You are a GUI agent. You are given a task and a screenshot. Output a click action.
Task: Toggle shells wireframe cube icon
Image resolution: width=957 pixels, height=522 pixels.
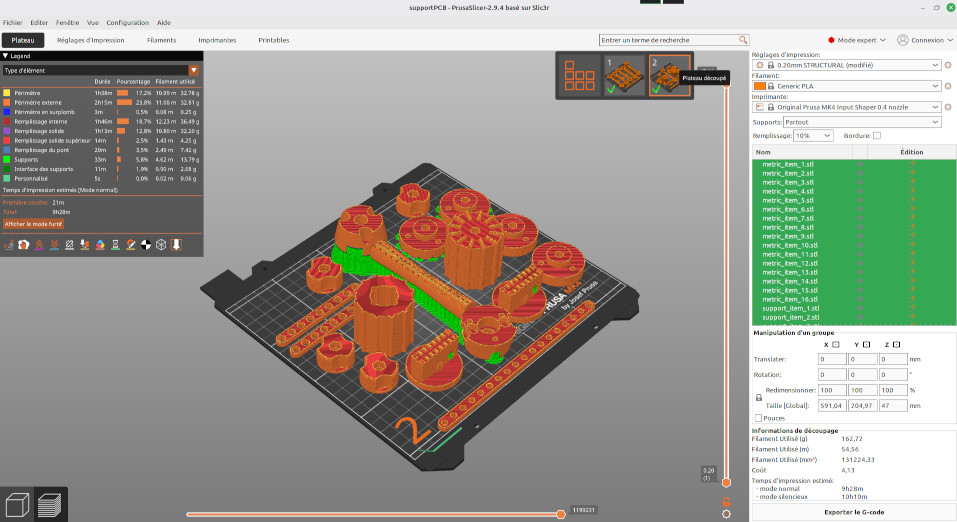tap(161, 245)
